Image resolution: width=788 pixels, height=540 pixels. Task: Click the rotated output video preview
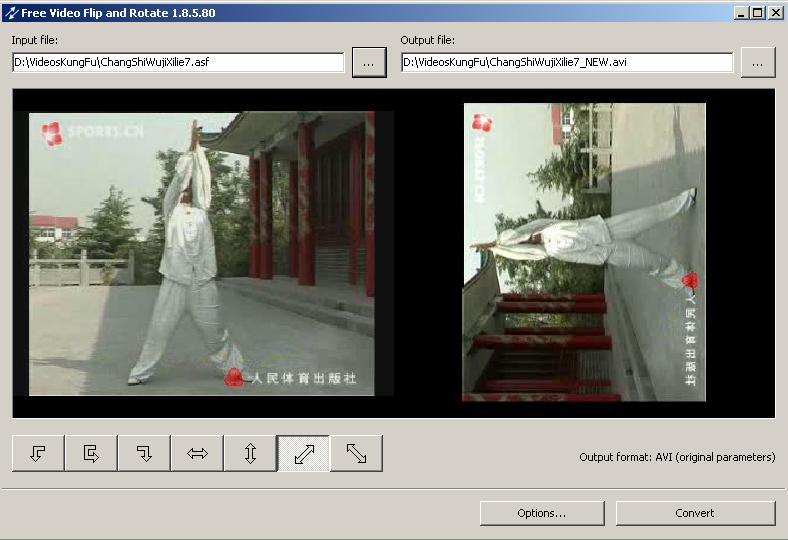584,252
